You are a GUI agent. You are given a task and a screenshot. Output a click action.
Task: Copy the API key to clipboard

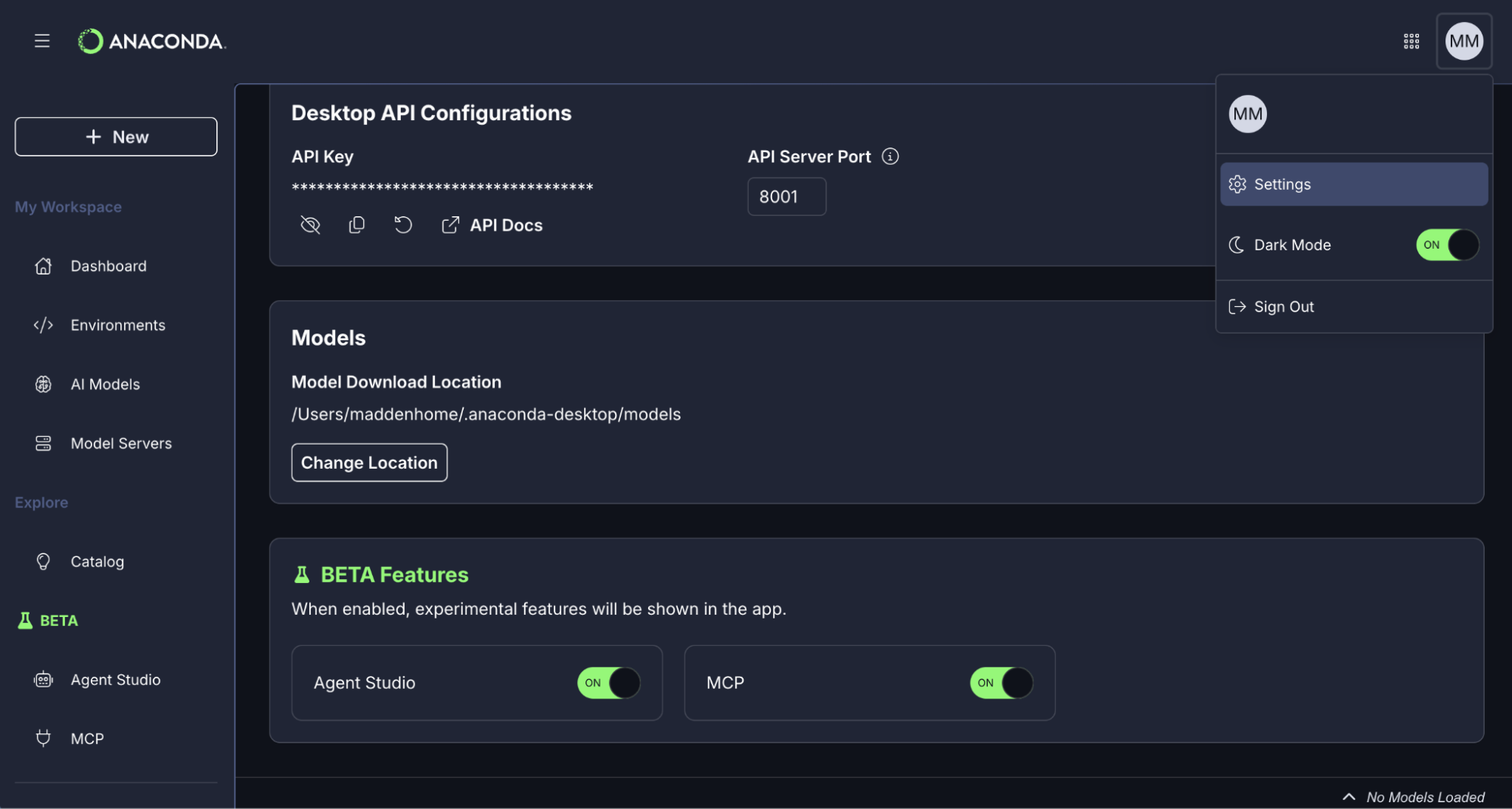(x=356, y=225)
